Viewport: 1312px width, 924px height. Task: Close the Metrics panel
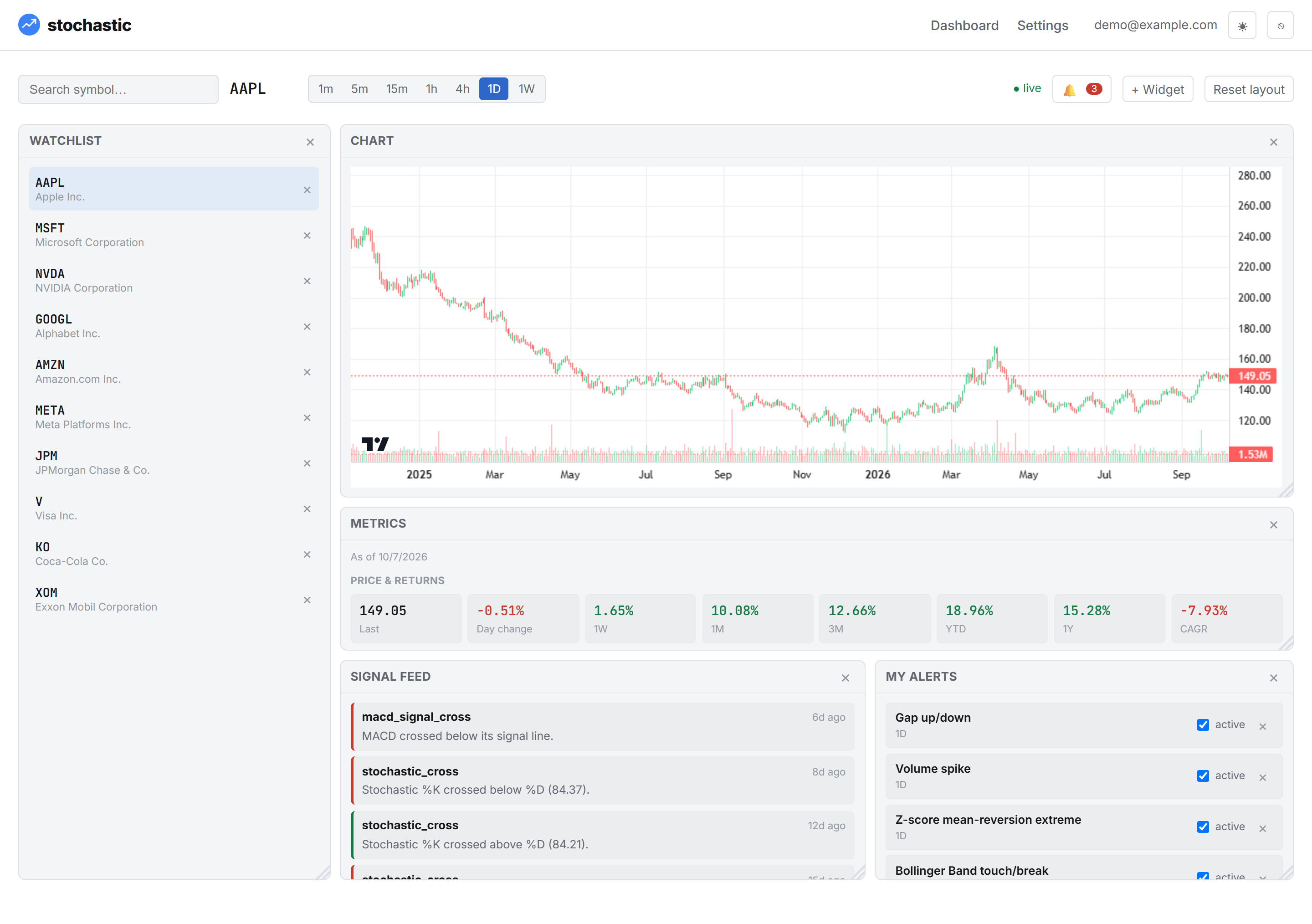click(x=1273, y=524)
